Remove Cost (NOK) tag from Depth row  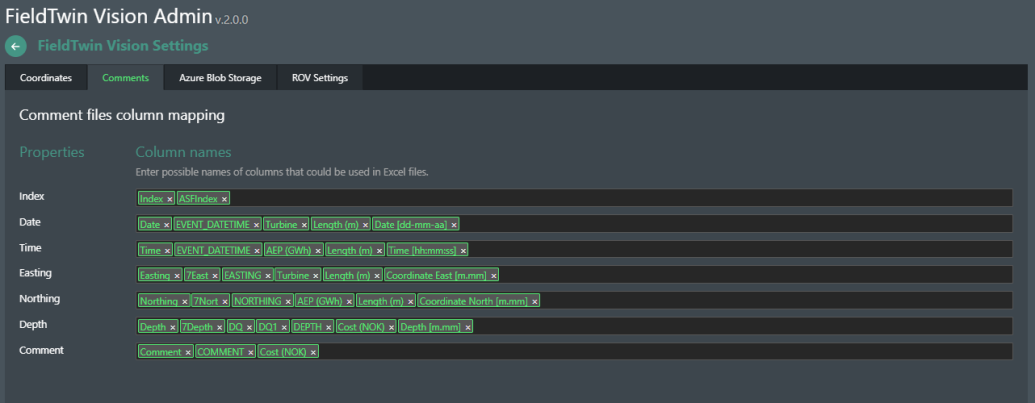click(x=391, y=327)
